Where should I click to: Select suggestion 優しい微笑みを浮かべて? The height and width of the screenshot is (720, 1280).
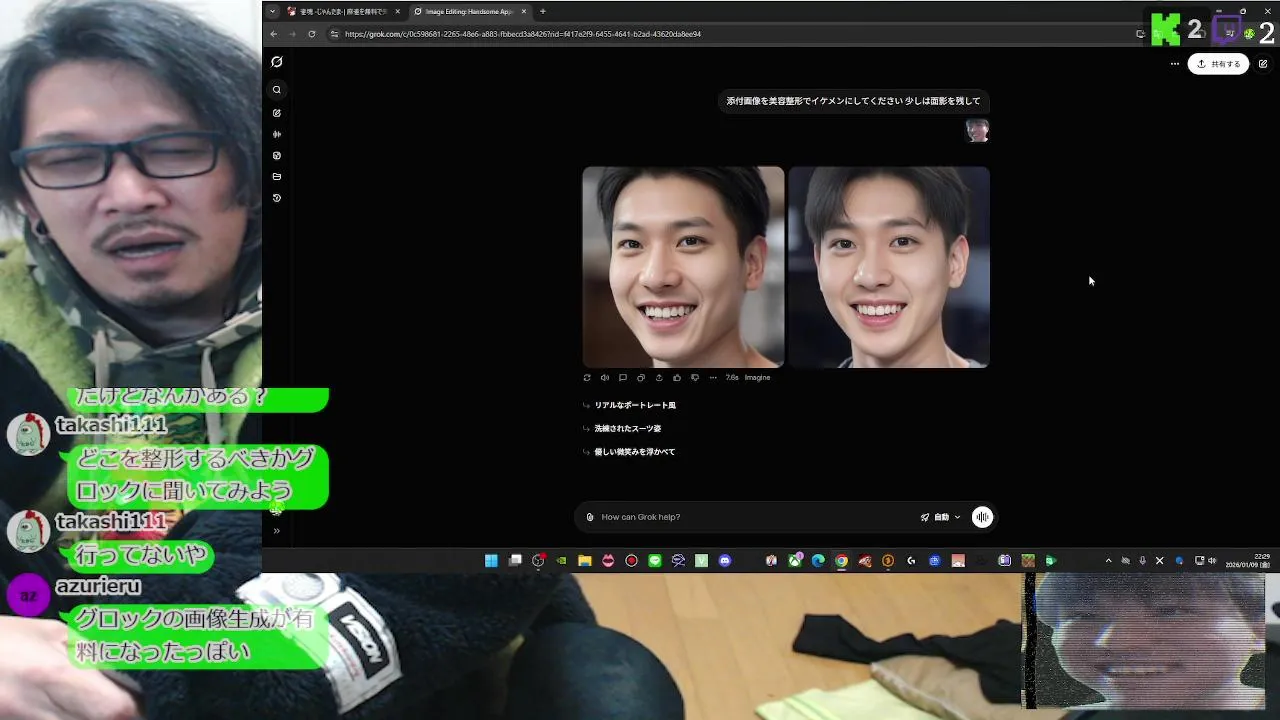[635, 452]
